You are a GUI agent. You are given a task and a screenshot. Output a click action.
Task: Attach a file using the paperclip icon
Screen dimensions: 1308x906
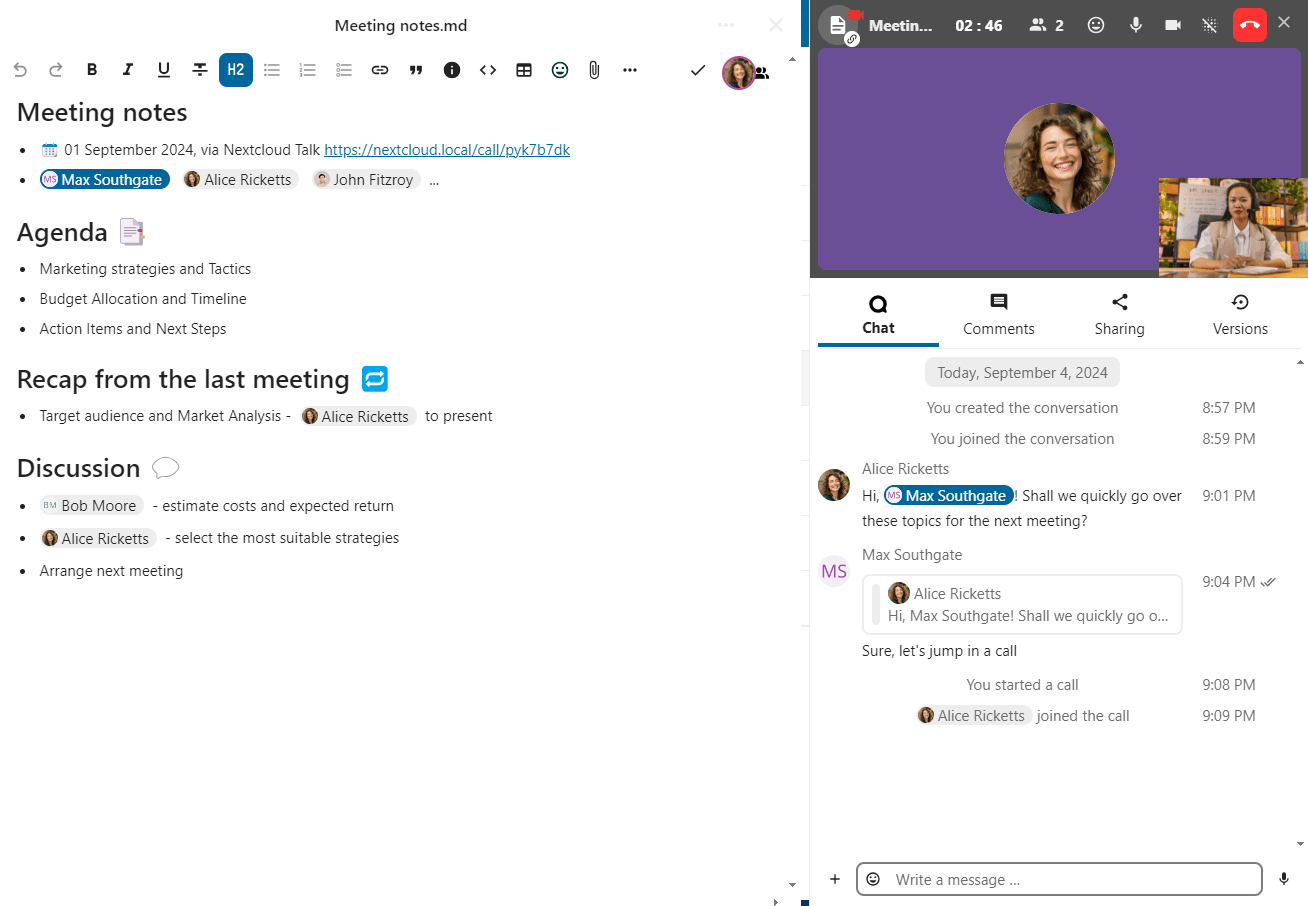594,70
